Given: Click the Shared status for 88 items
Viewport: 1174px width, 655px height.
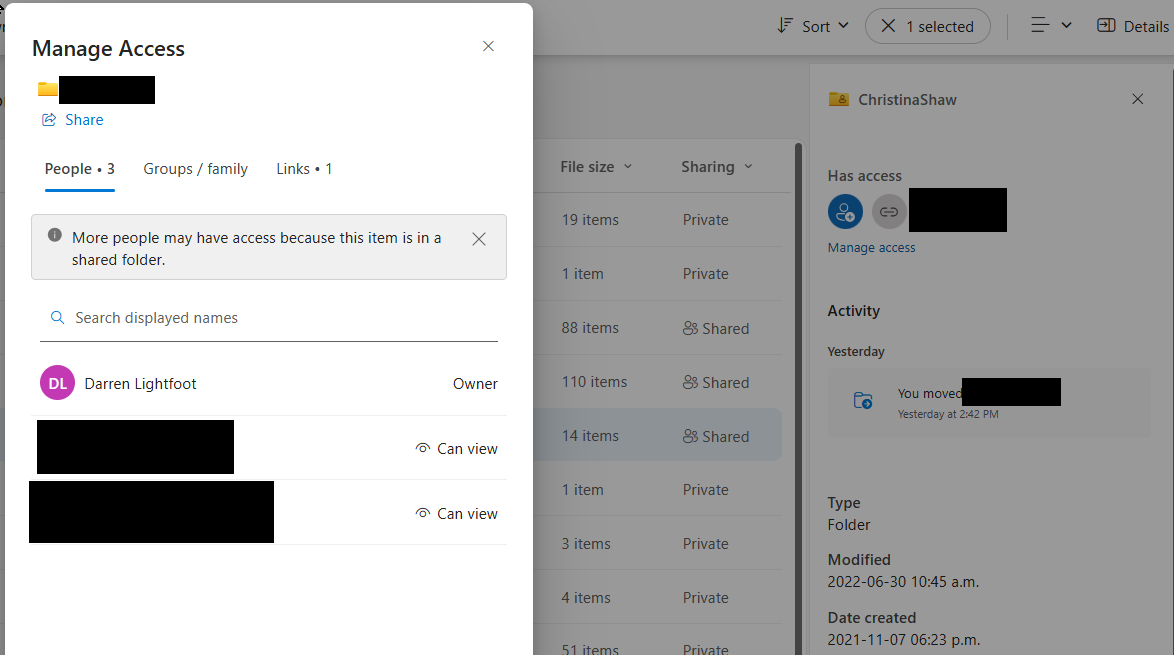Looking at the screenshot, I should [716, 329].
